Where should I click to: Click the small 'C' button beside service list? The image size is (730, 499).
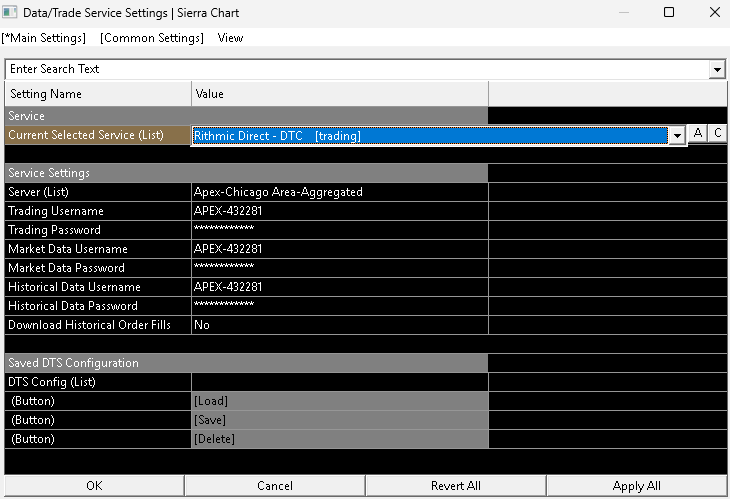717,134
